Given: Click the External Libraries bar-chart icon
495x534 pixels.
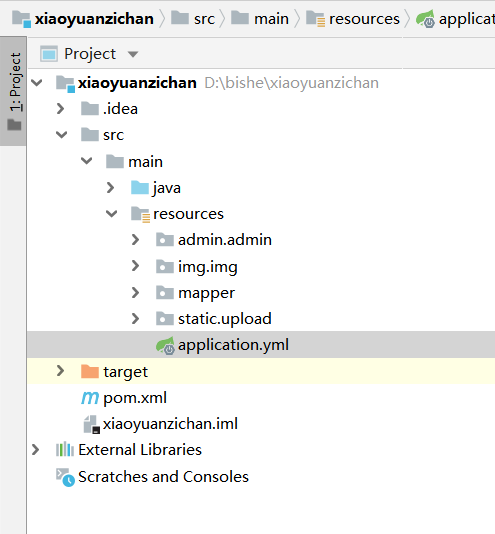Looking at the screenshot, I should coord(65,450).
